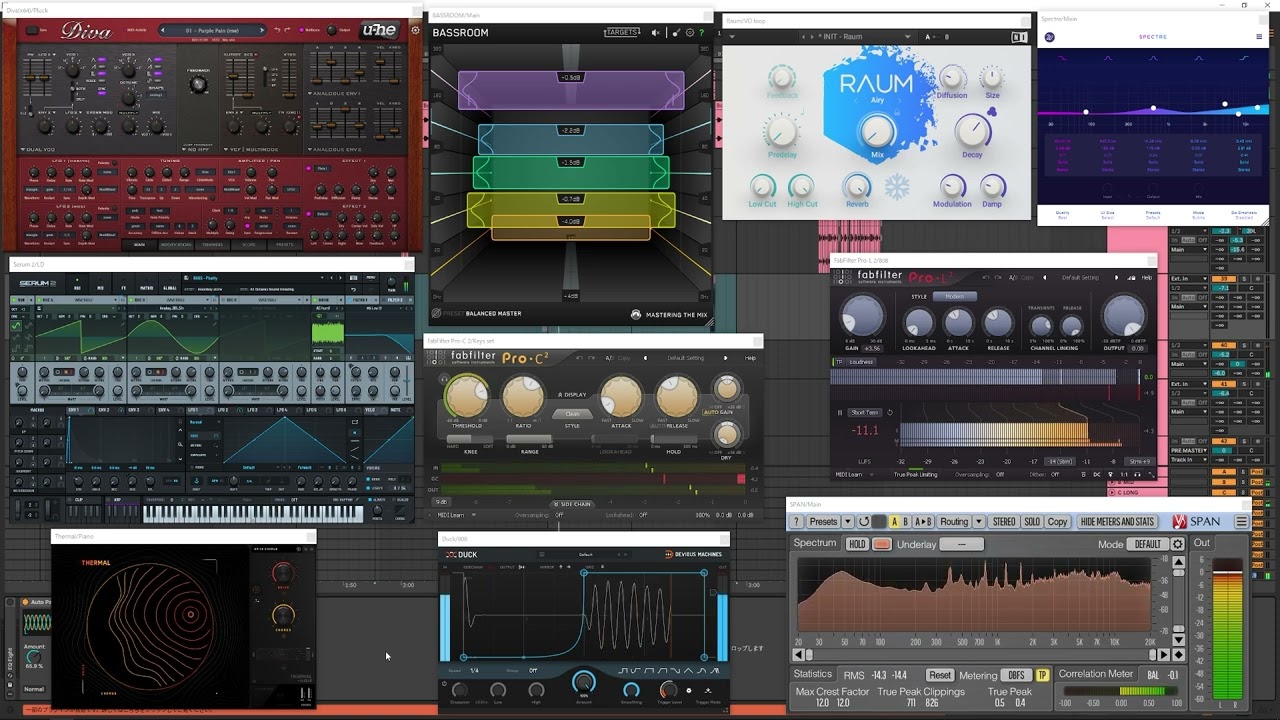Click the Duck Amount knob

click(583, 682)
